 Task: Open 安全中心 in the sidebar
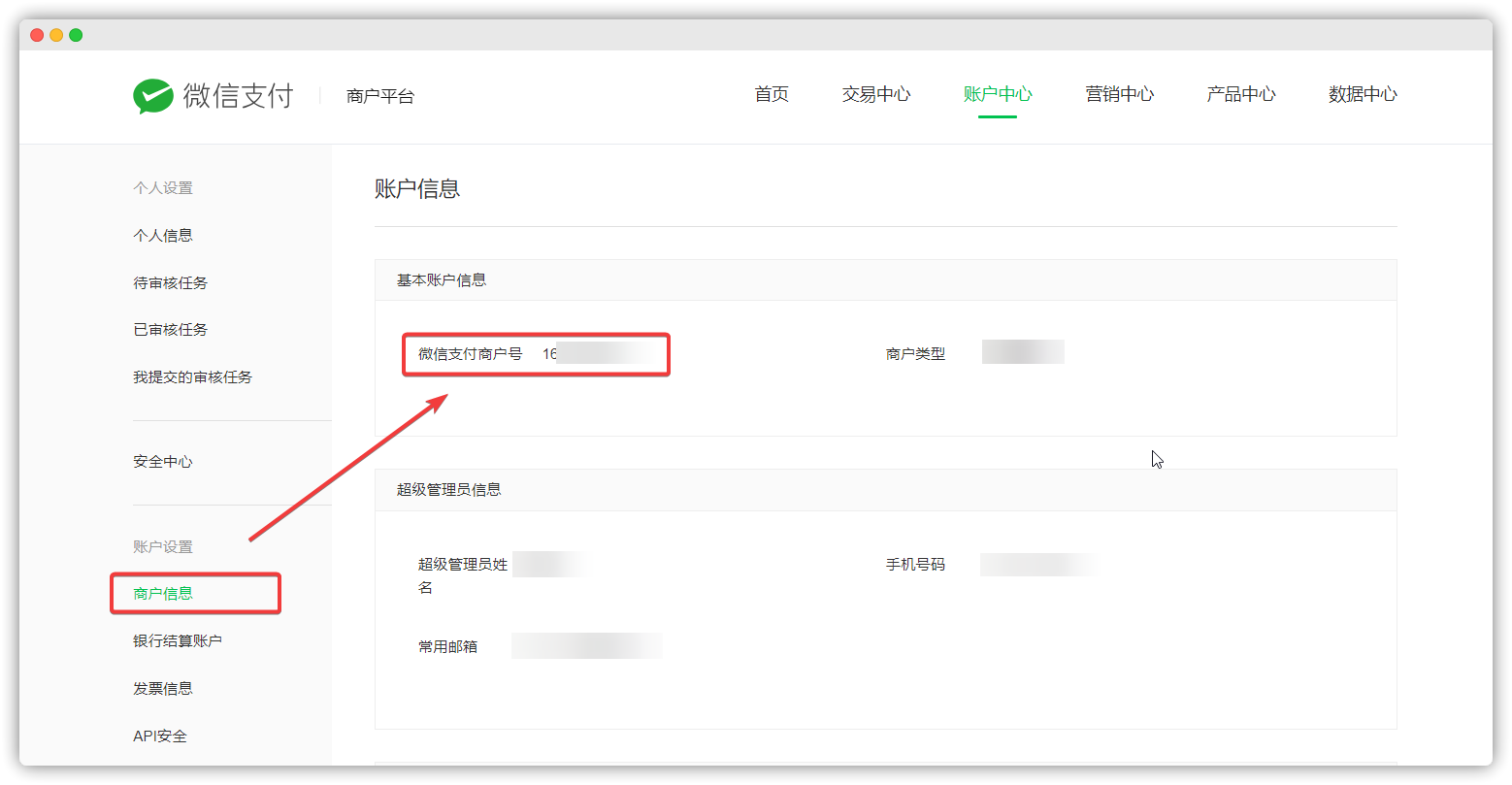pos(163,462)
